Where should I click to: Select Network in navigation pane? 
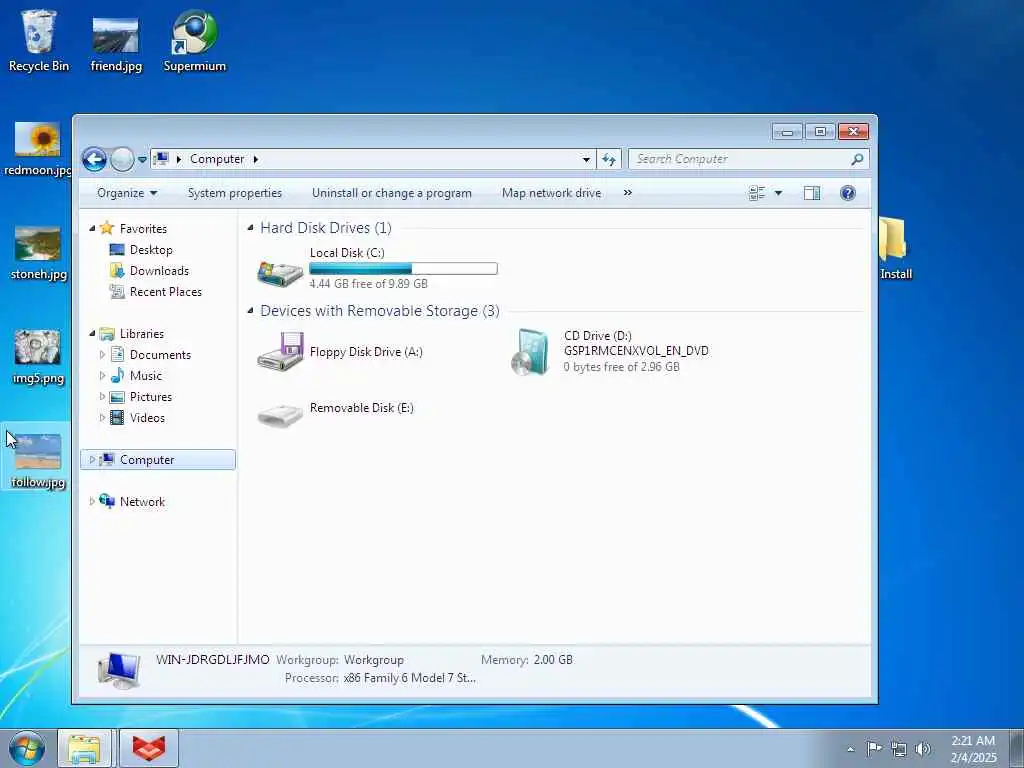pos(142,502)
